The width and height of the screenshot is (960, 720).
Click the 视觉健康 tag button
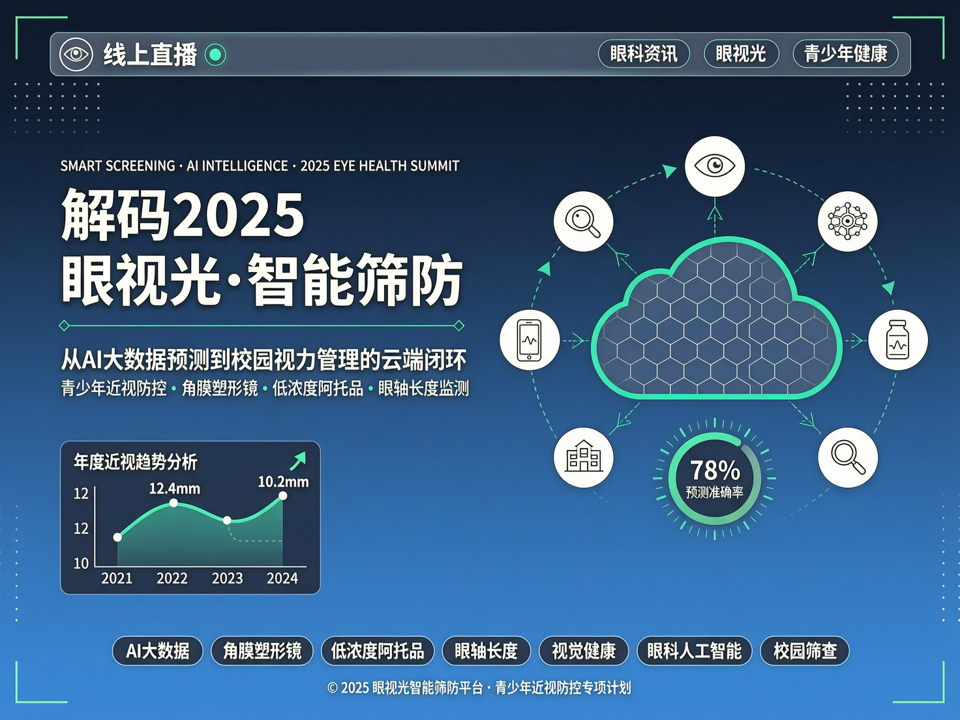pyautogui.click(x=583, y=651)
